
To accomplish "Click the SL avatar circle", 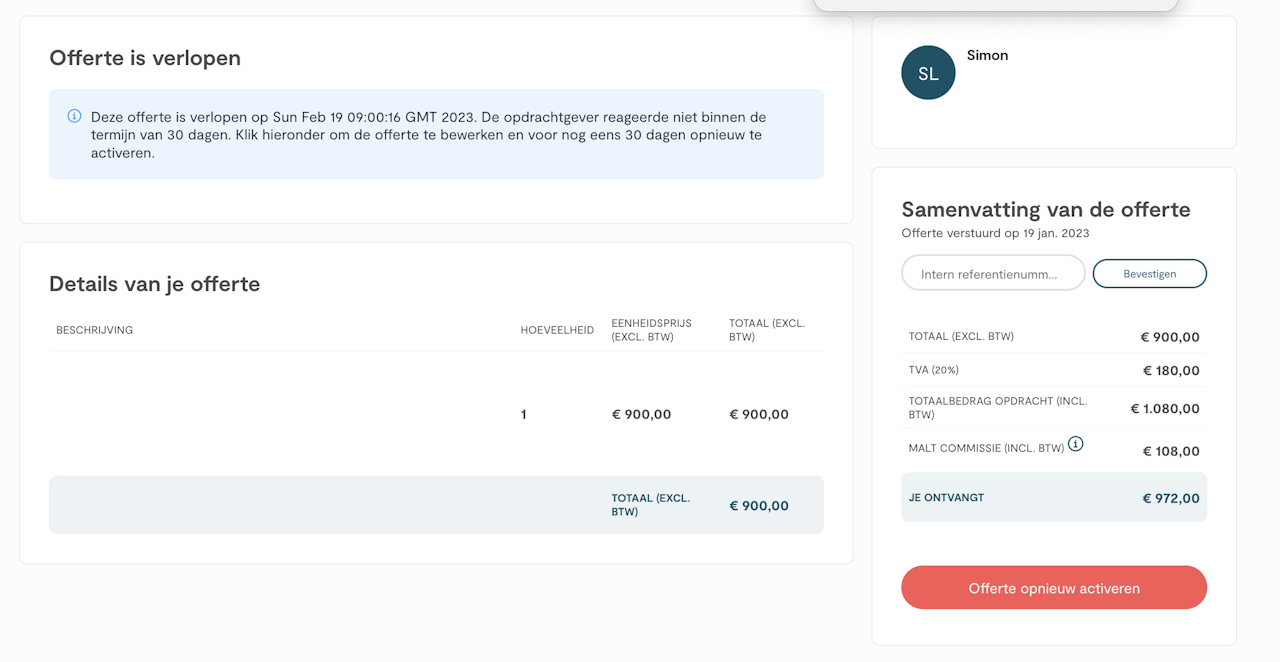I will click(x=928, y=73).
